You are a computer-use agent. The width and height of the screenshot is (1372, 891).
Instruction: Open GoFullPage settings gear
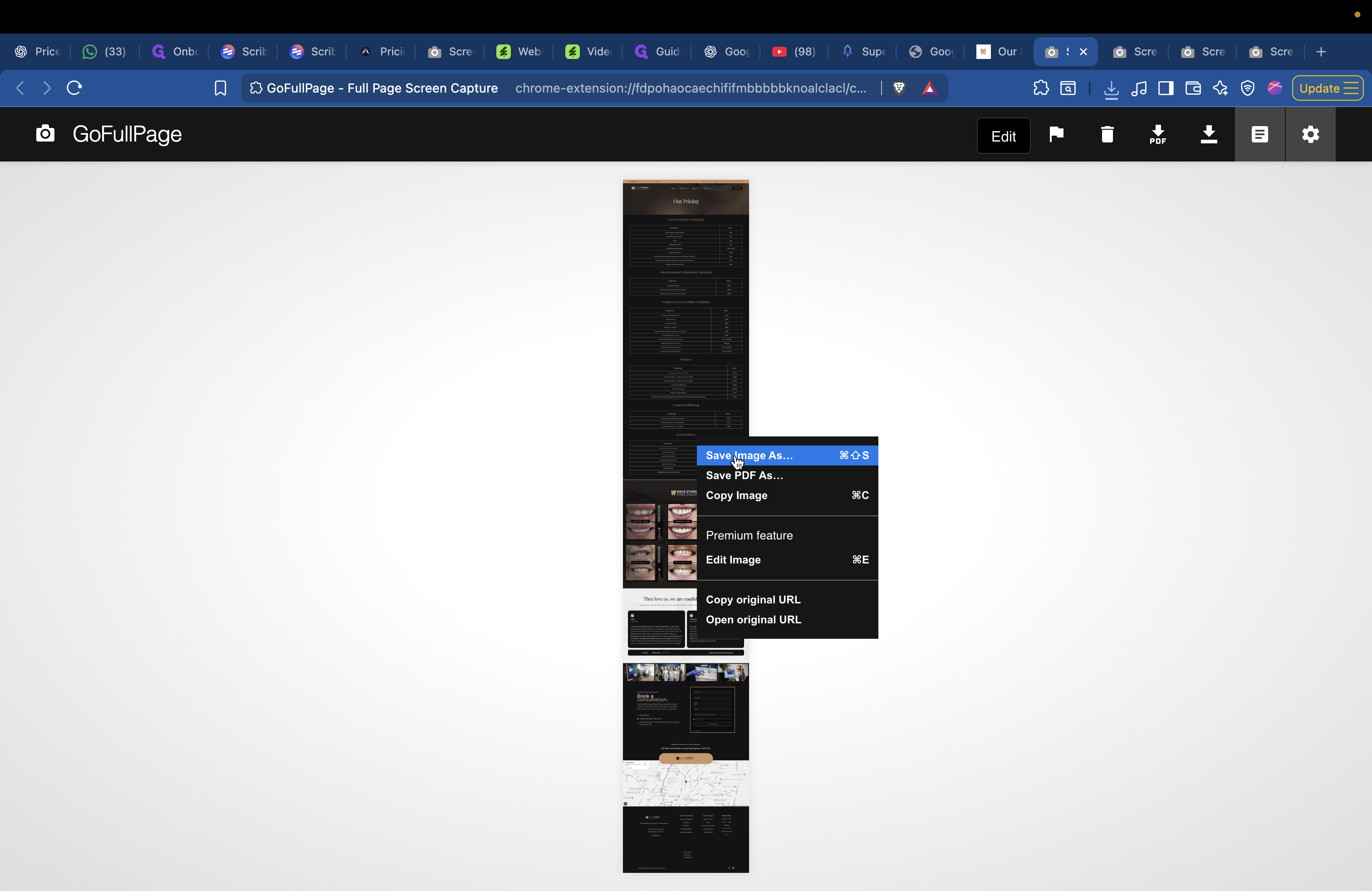coord(1310,134)
